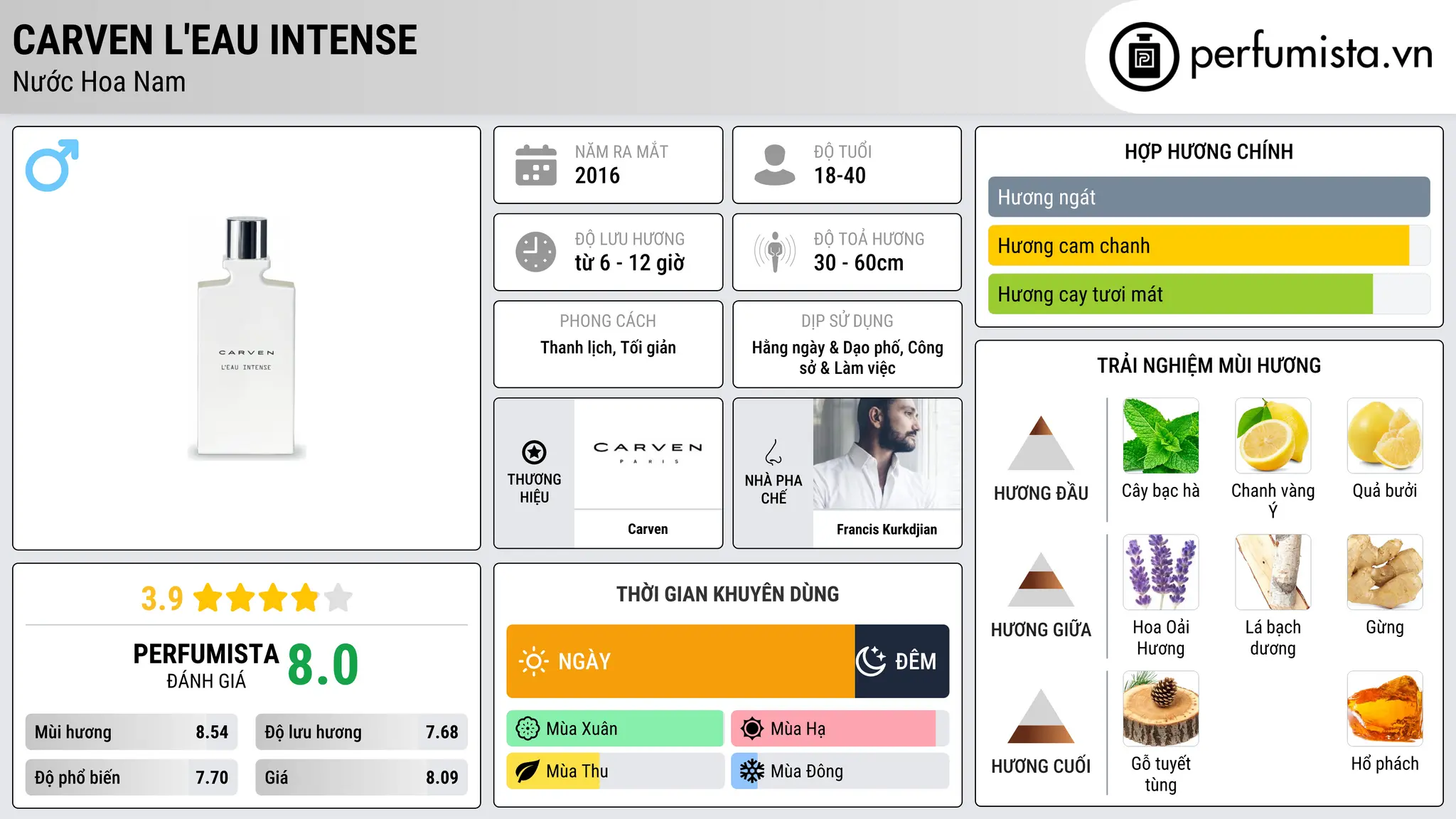The width and height of the screenshot is (1456, 819).
Task: Click the Hương giữa pyramid icon
Action: pos(1042,579)
